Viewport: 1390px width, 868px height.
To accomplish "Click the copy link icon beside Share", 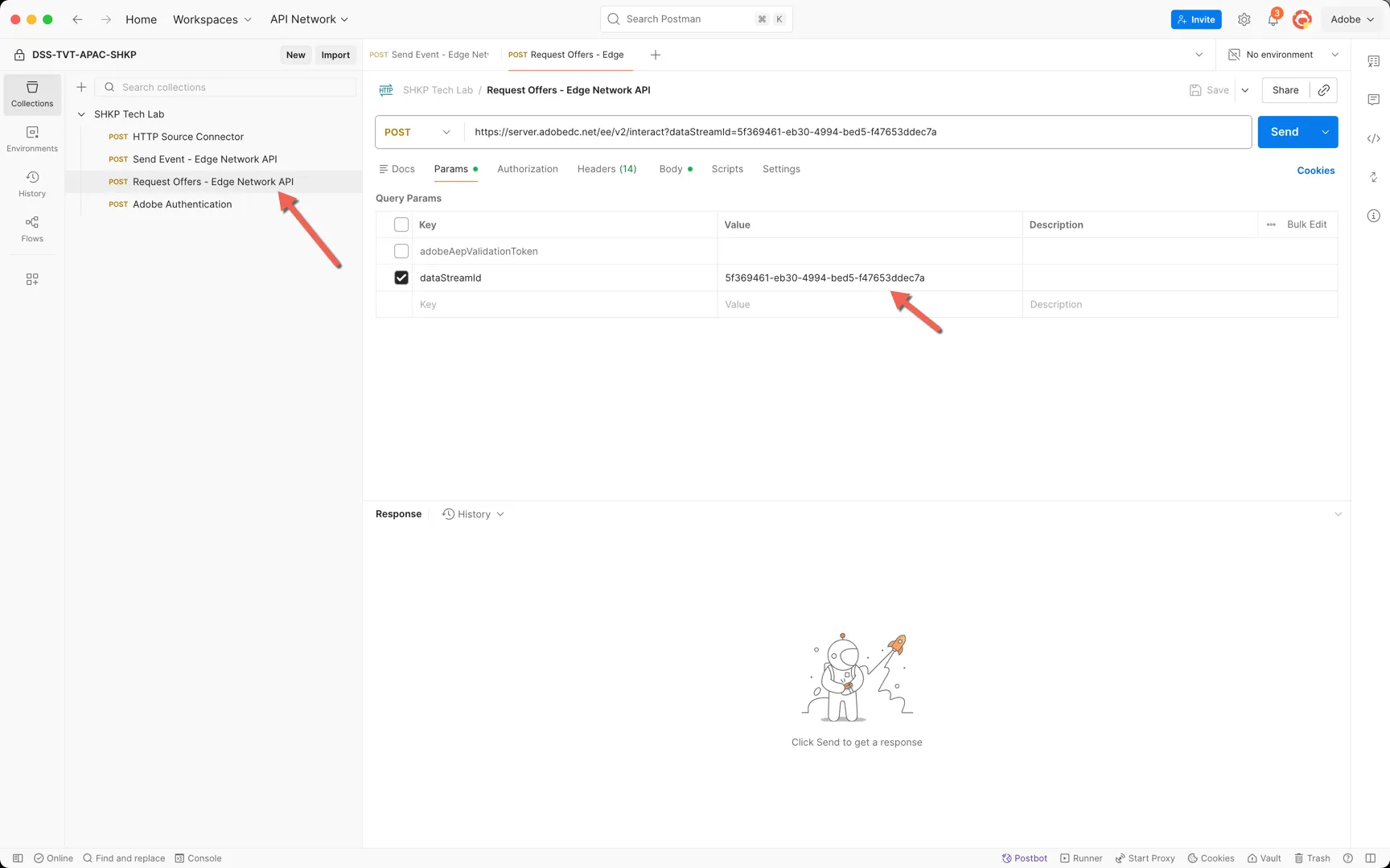I will [x=1323, y=90].
